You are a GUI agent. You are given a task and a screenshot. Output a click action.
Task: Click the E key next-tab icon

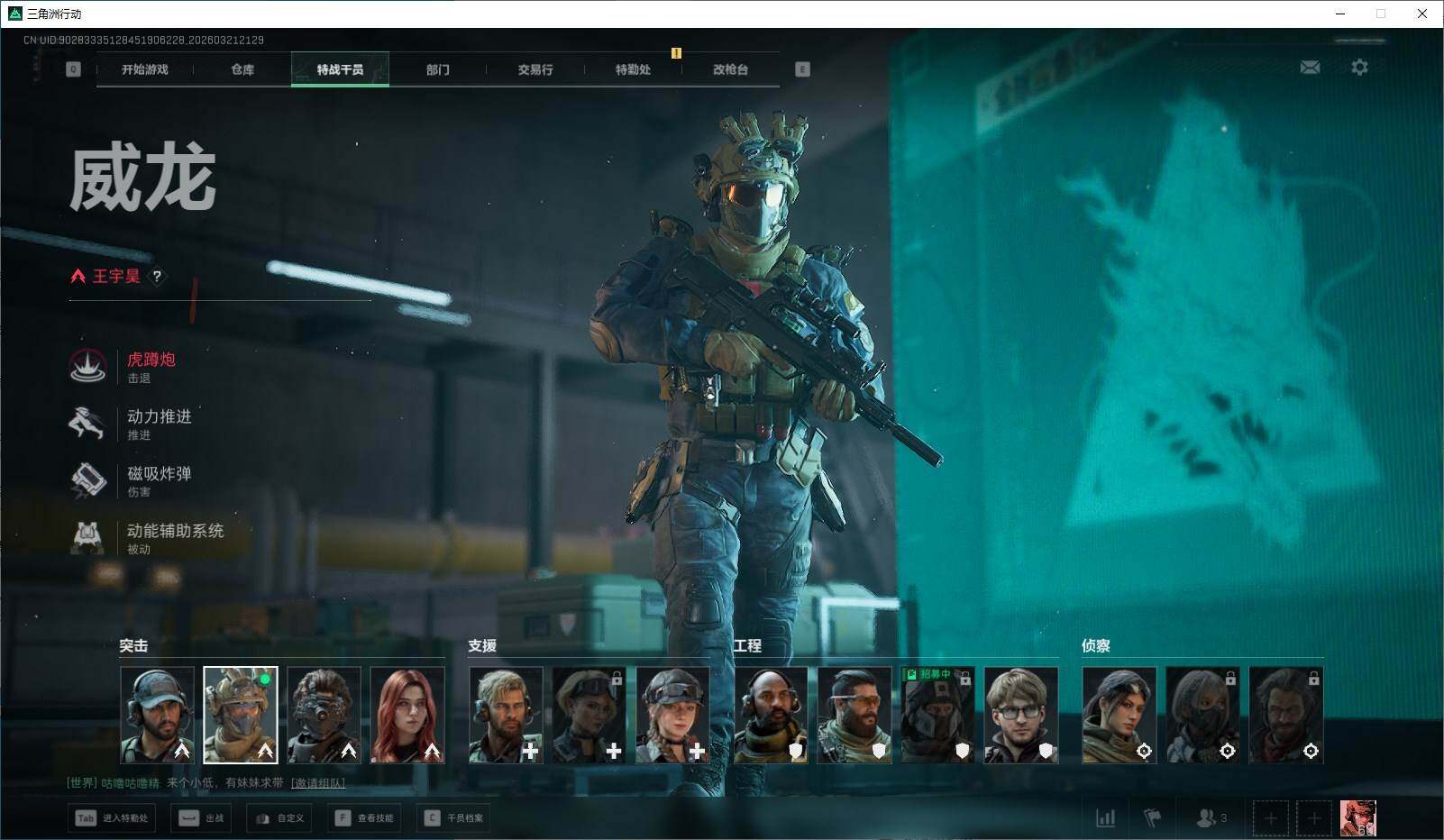click(x=802, y=69)
